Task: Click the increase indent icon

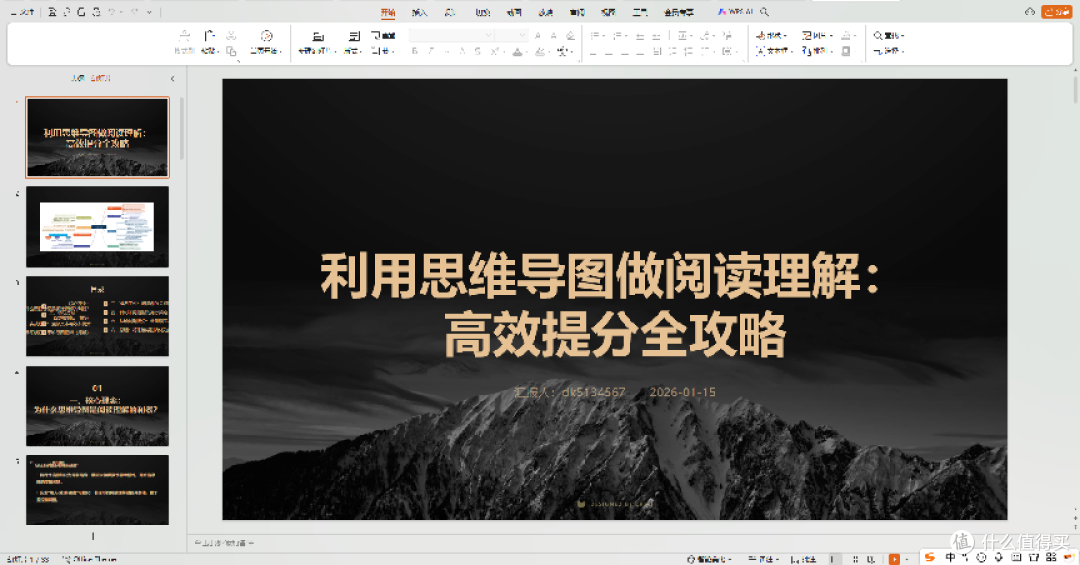Action: pyautogui.click(x=656, y=35)
